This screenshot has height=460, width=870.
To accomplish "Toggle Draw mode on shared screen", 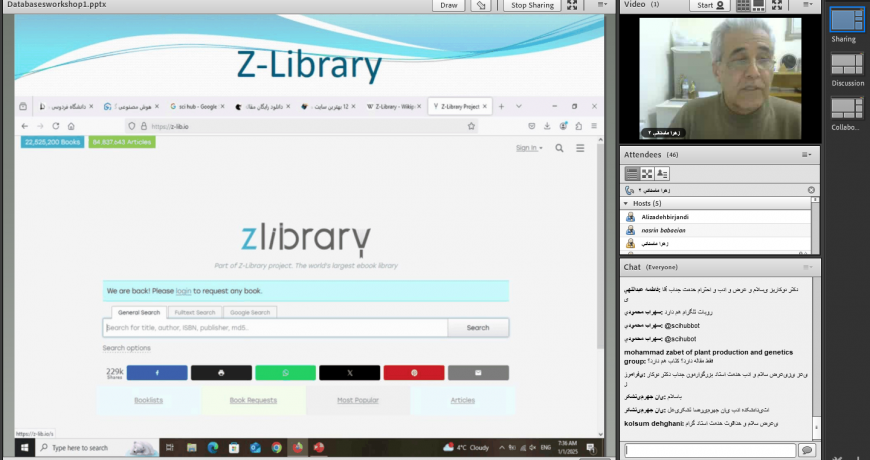I will pyautogui.click(x=449, y=5).
